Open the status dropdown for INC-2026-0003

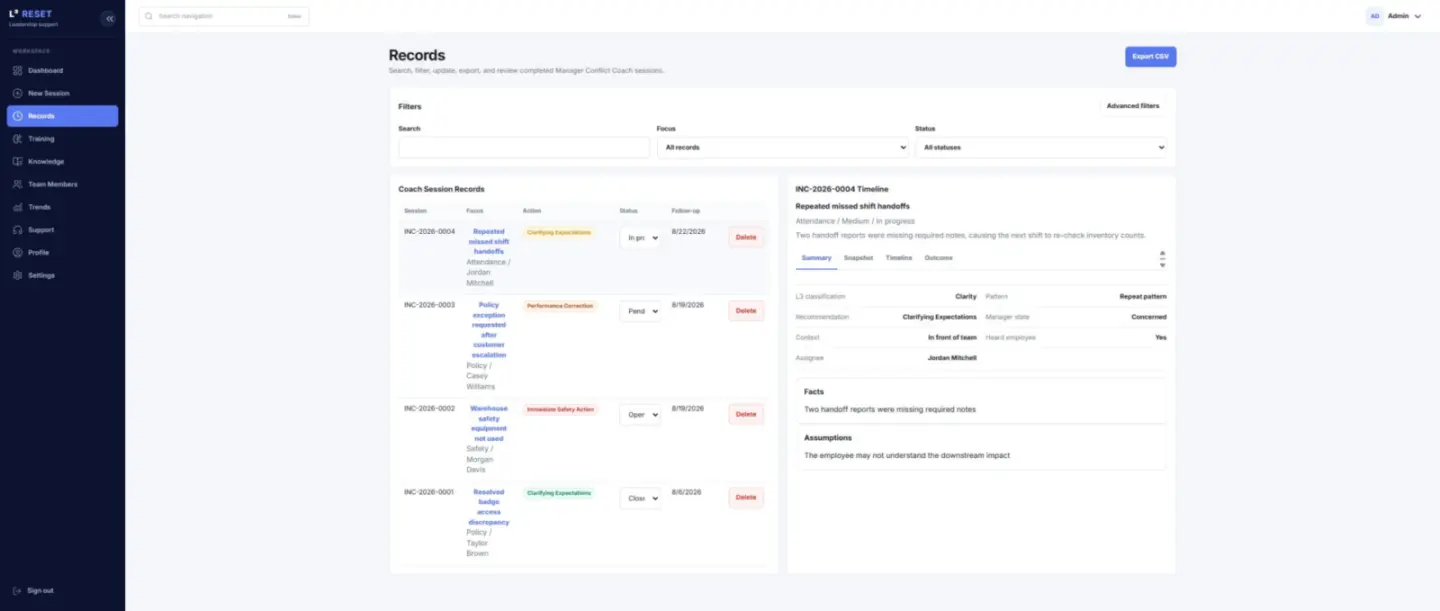tap(640, 311)
